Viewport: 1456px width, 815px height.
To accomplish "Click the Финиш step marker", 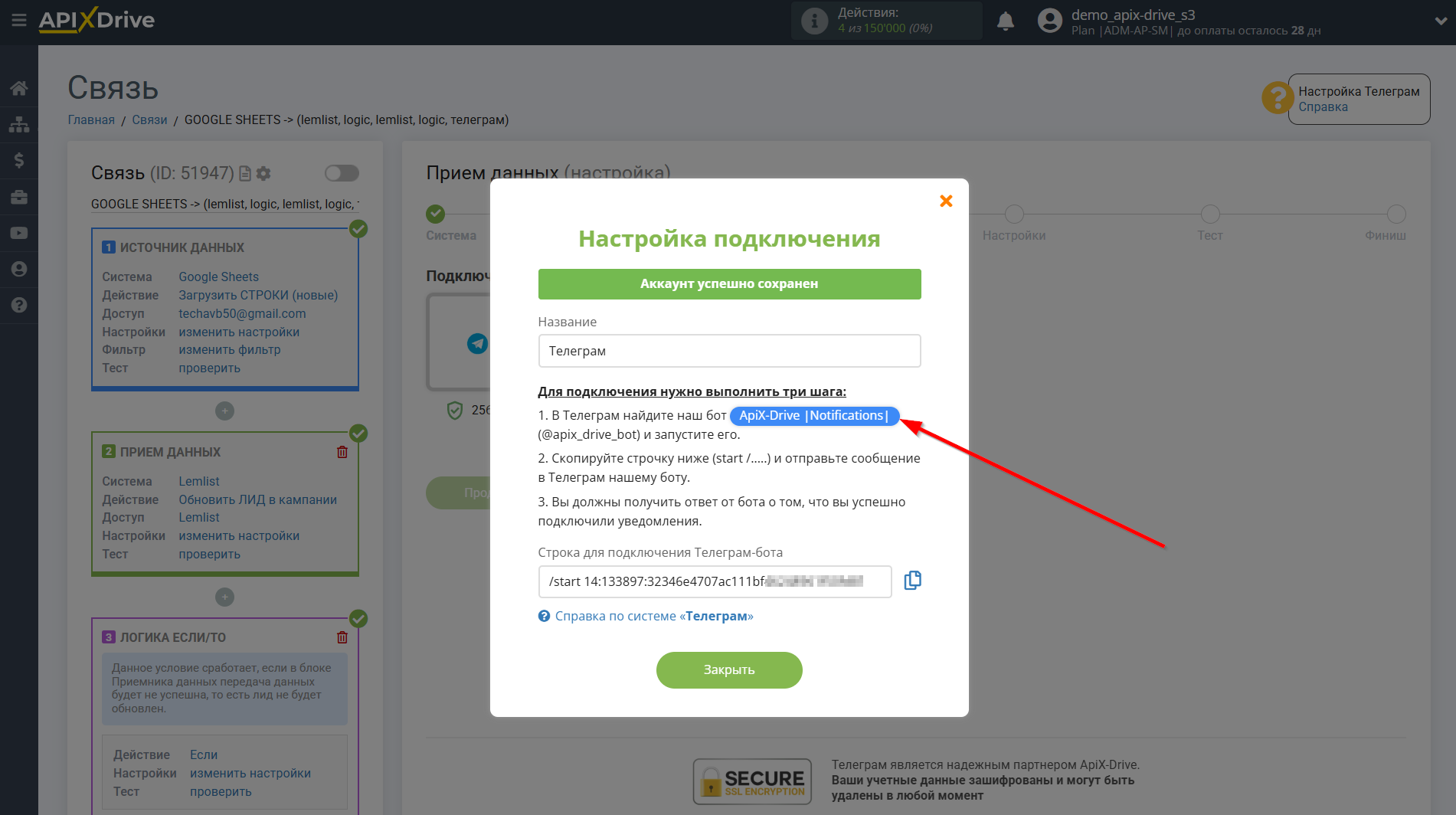I will [x=1396, y=214].
